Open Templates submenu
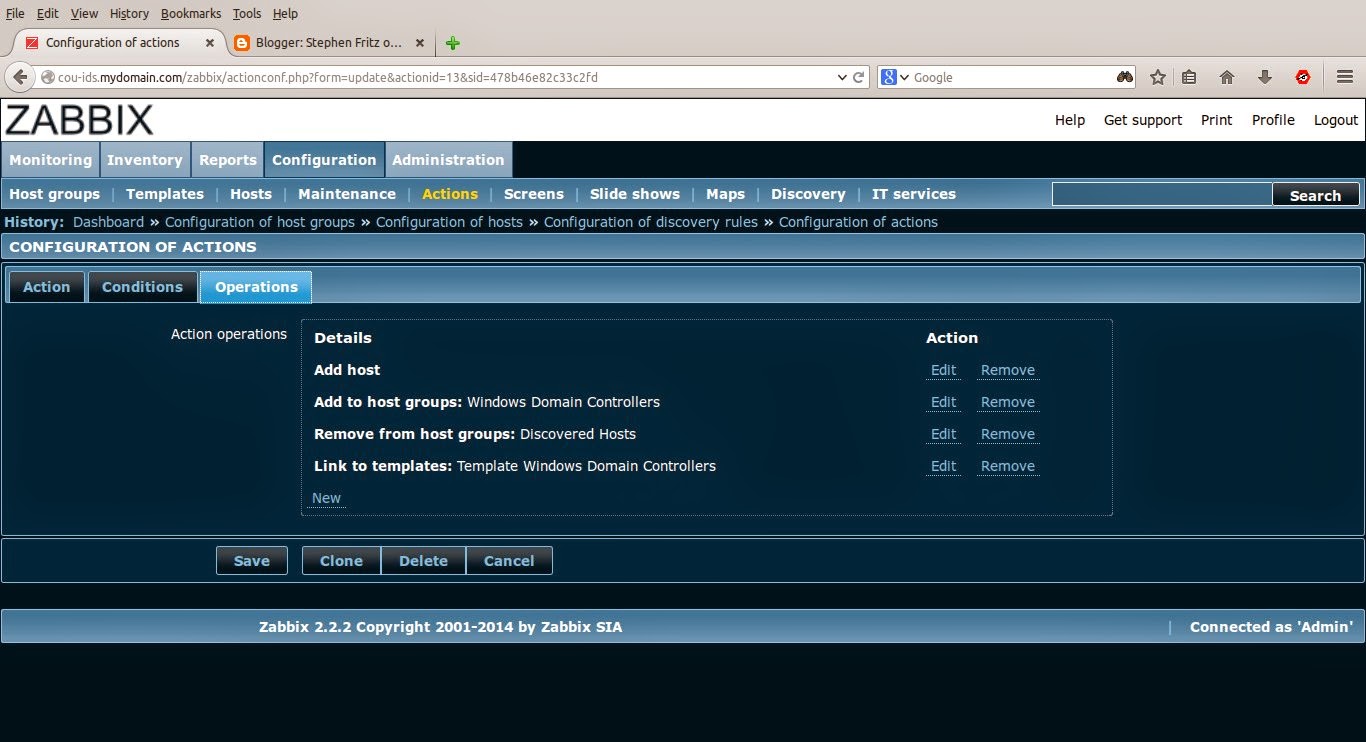 (x=165, y=194)
